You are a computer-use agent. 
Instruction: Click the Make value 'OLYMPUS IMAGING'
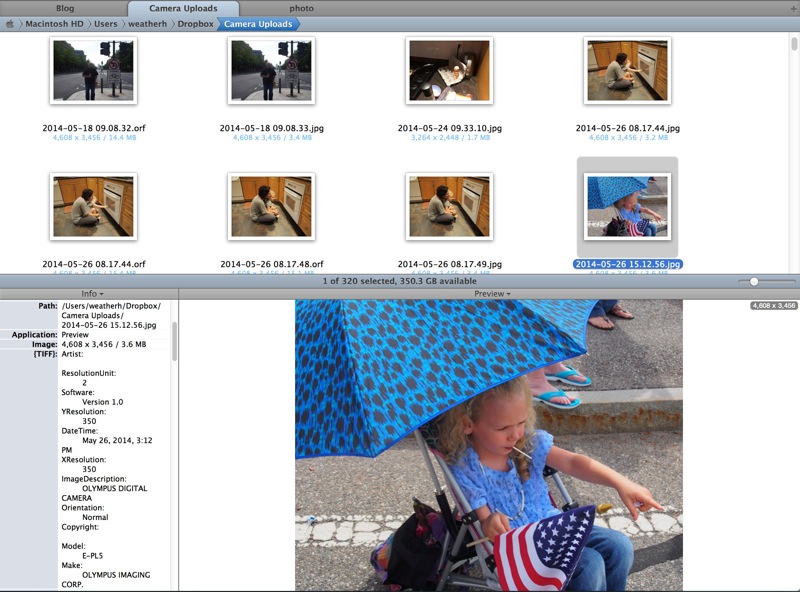116,575
